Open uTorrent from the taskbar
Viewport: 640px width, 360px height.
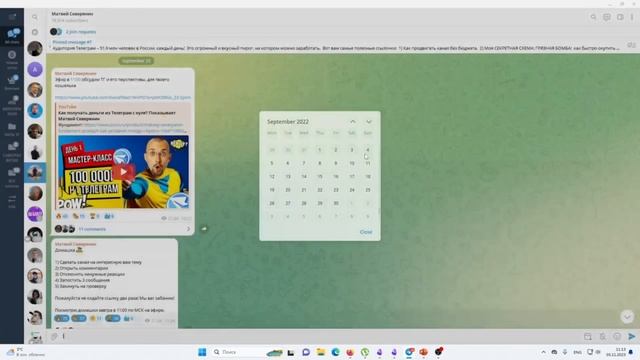(x=365, y=352)
